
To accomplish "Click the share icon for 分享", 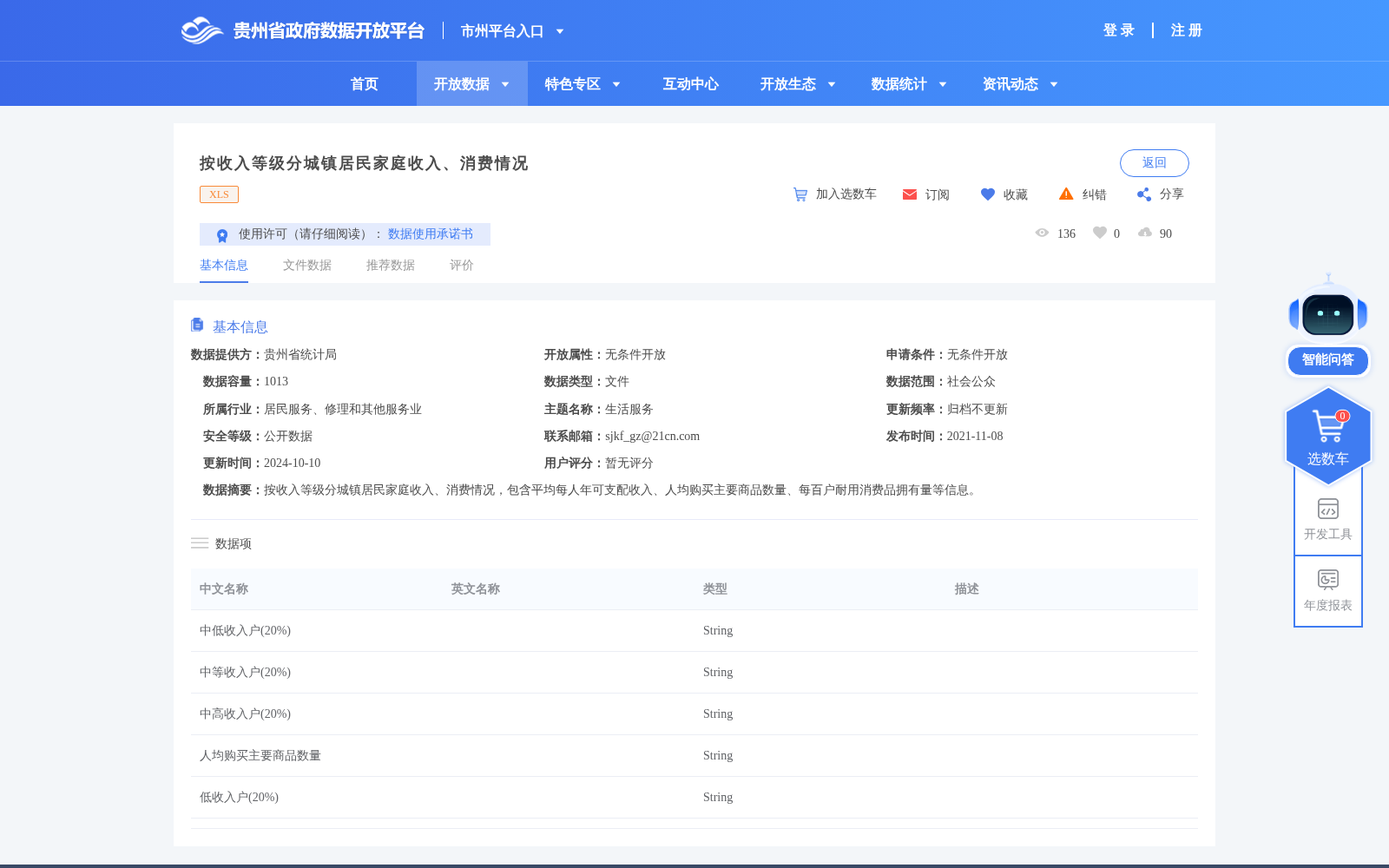I will point(1144,194).
